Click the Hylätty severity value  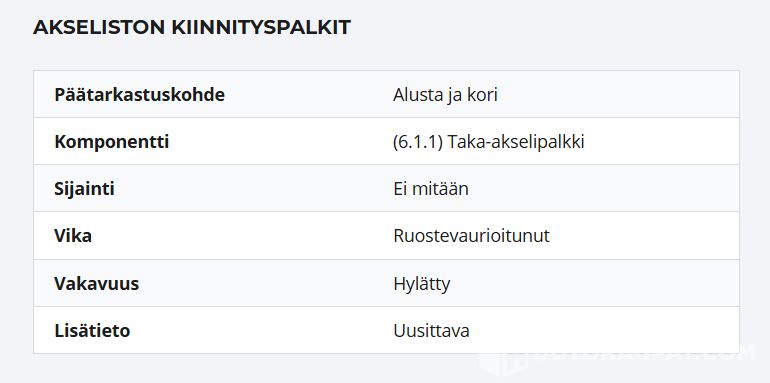[x=421, y=284]
